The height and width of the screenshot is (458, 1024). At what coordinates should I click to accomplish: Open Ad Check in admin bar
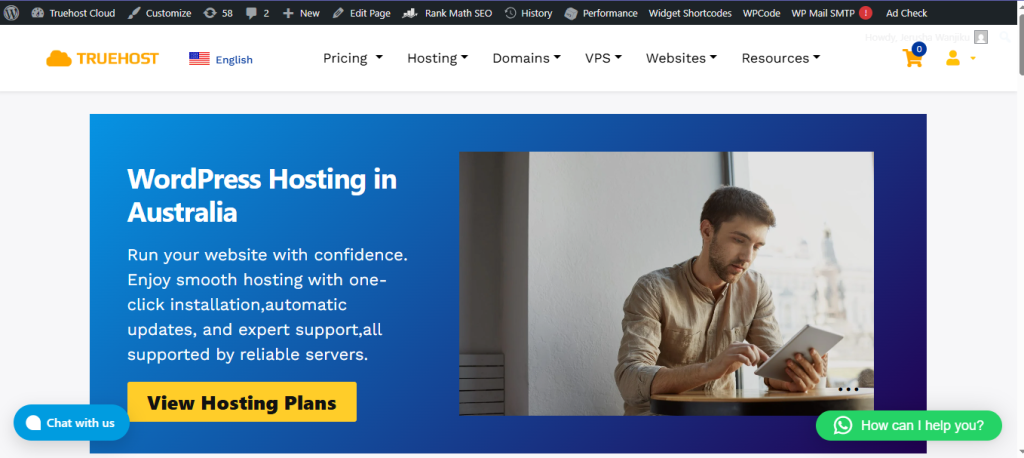pyautogui.click(x=906, y=12)
